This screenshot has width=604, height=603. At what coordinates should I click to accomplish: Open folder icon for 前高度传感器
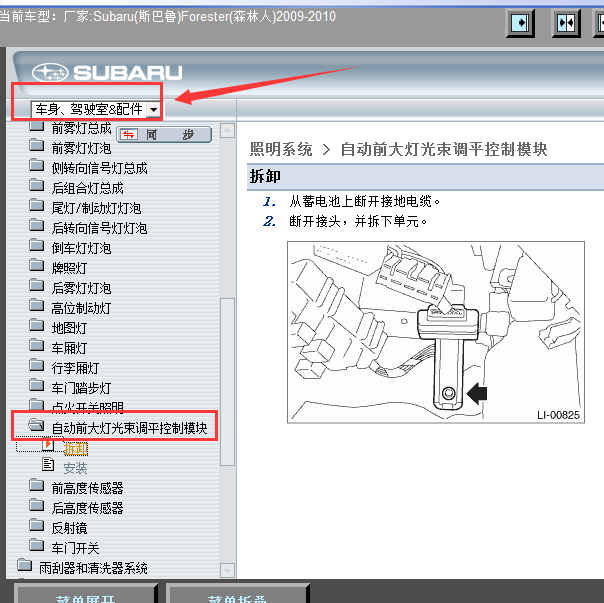[37, 485]
